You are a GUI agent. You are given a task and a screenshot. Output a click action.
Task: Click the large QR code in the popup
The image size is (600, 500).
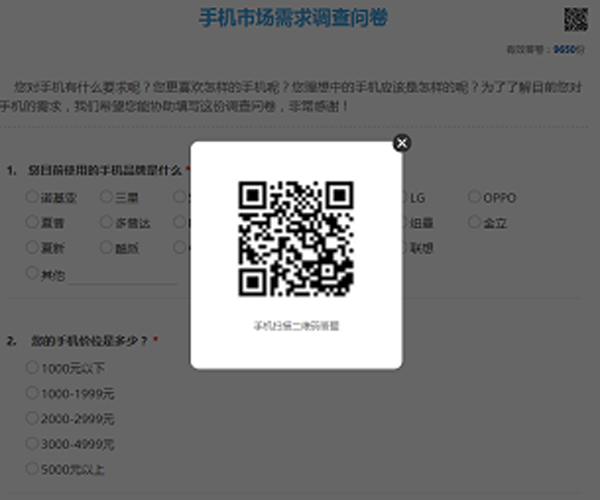click(x=296, y=239)
